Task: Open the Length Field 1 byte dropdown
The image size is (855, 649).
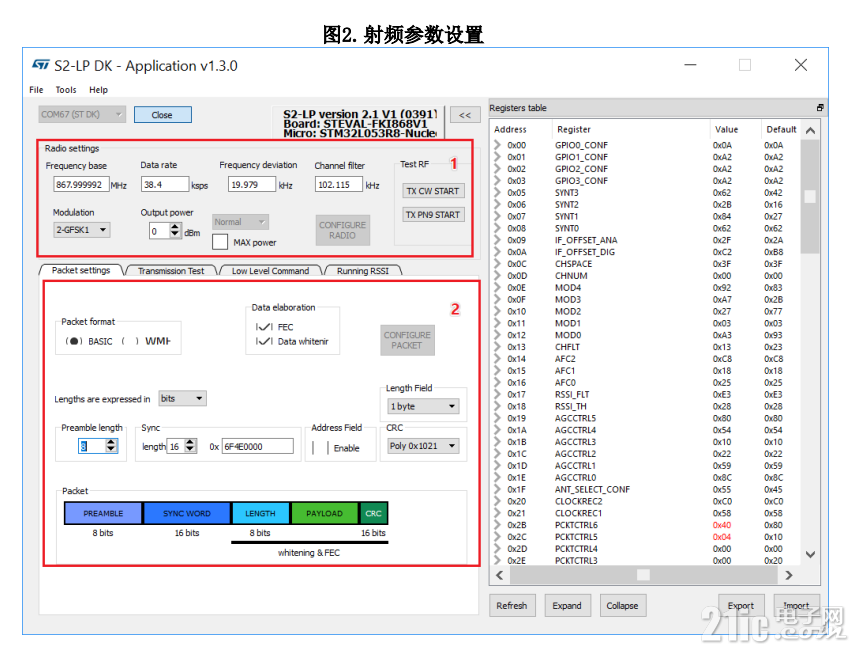Action: (x=423, y=406)
